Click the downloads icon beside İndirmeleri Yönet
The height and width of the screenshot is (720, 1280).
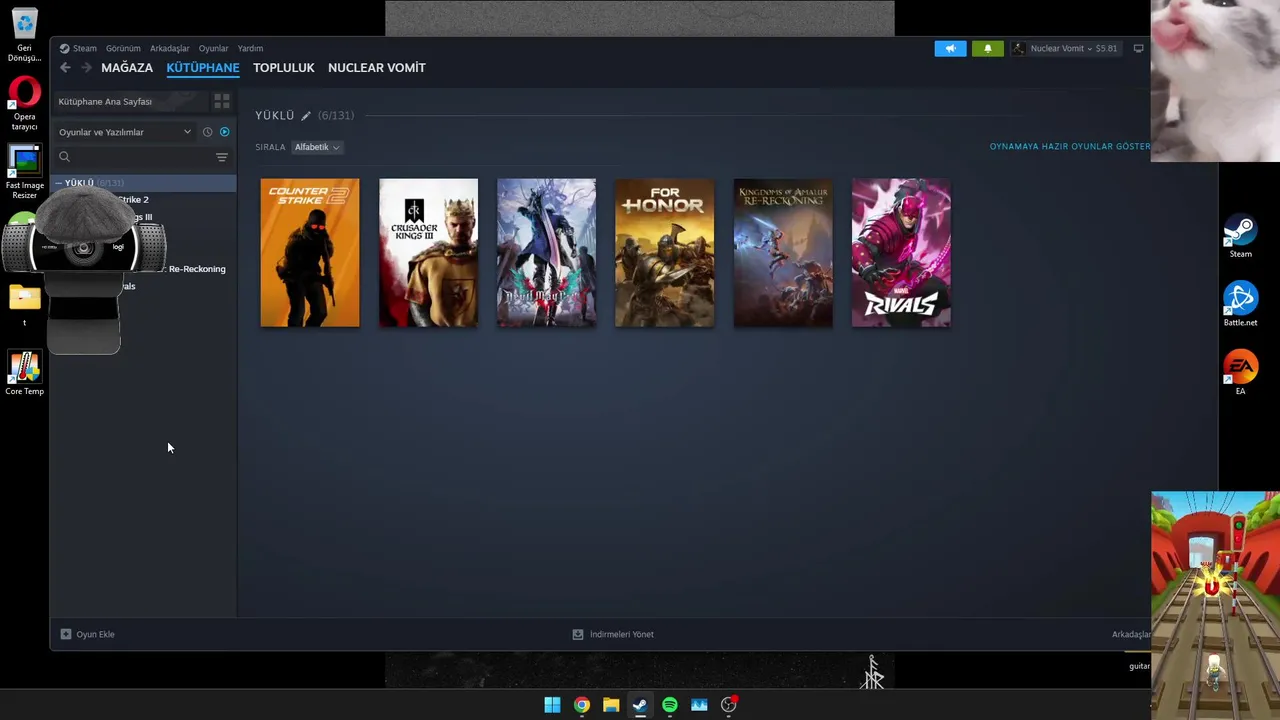coord(577,634)
